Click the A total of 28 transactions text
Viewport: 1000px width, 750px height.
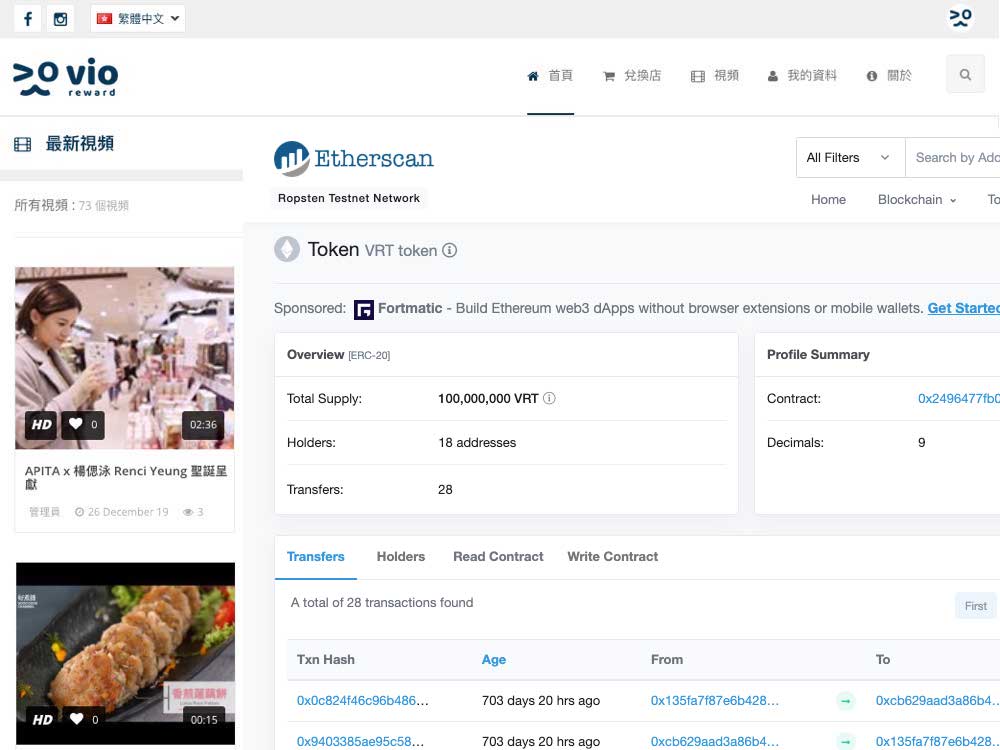pos(382,603)
